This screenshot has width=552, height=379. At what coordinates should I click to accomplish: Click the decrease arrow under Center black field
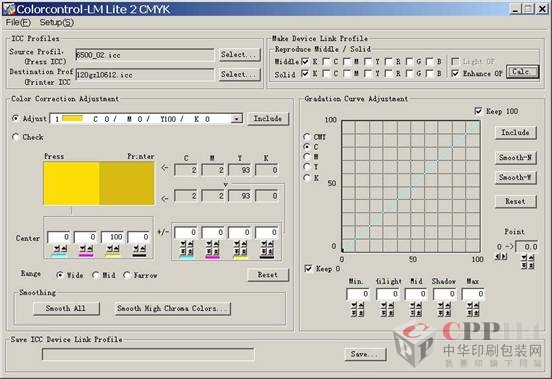pyautogui.click(x=136, y=249)
